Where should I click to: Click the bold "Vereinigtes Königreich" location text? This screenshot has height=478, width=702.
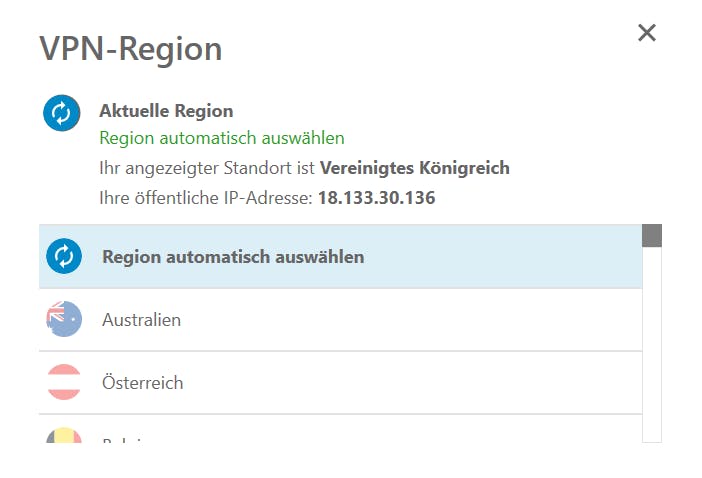pyautogui.click(x=415, y=168)
